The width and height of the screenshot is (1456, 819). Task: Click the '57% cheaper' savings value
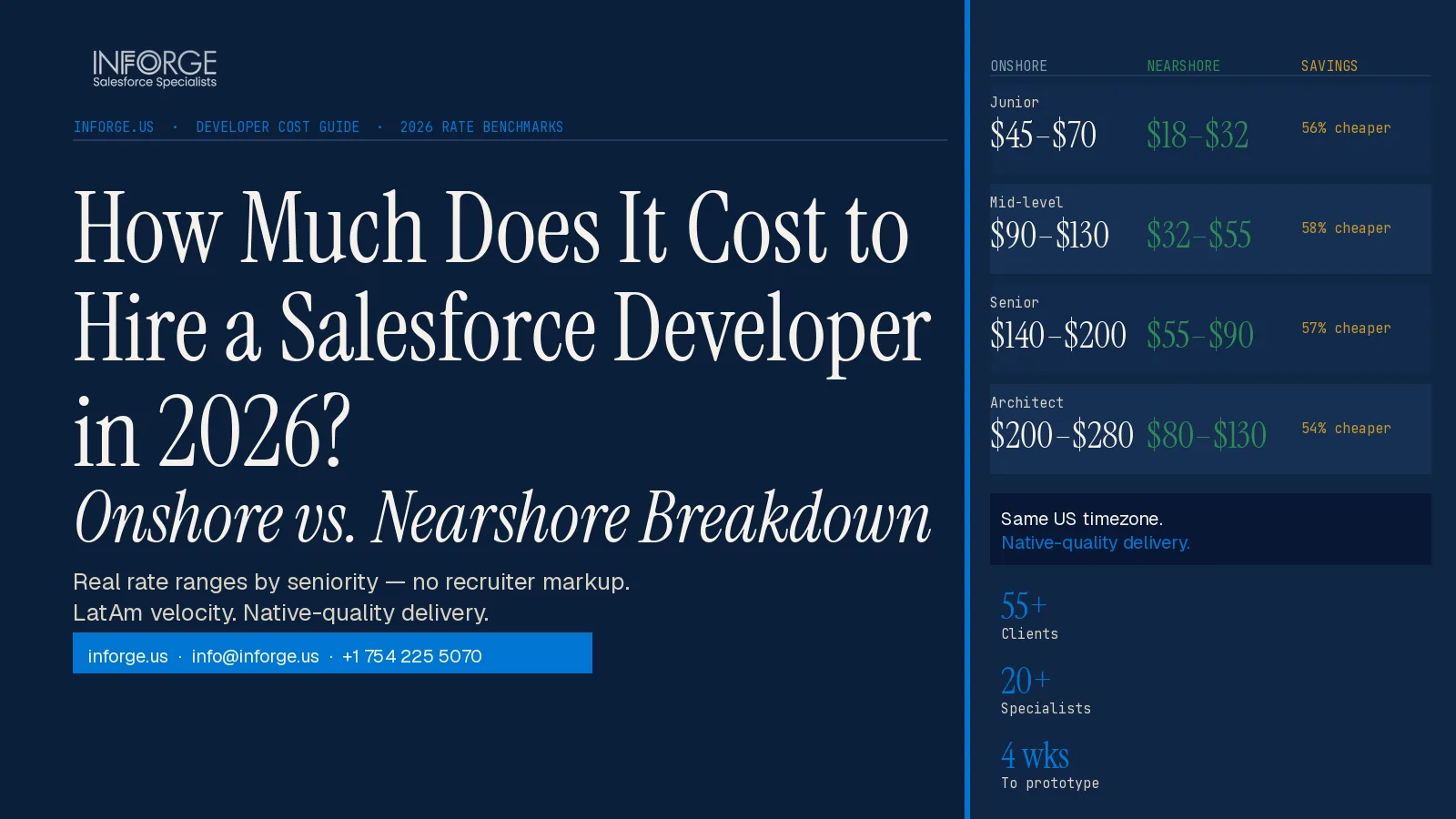1346,329
